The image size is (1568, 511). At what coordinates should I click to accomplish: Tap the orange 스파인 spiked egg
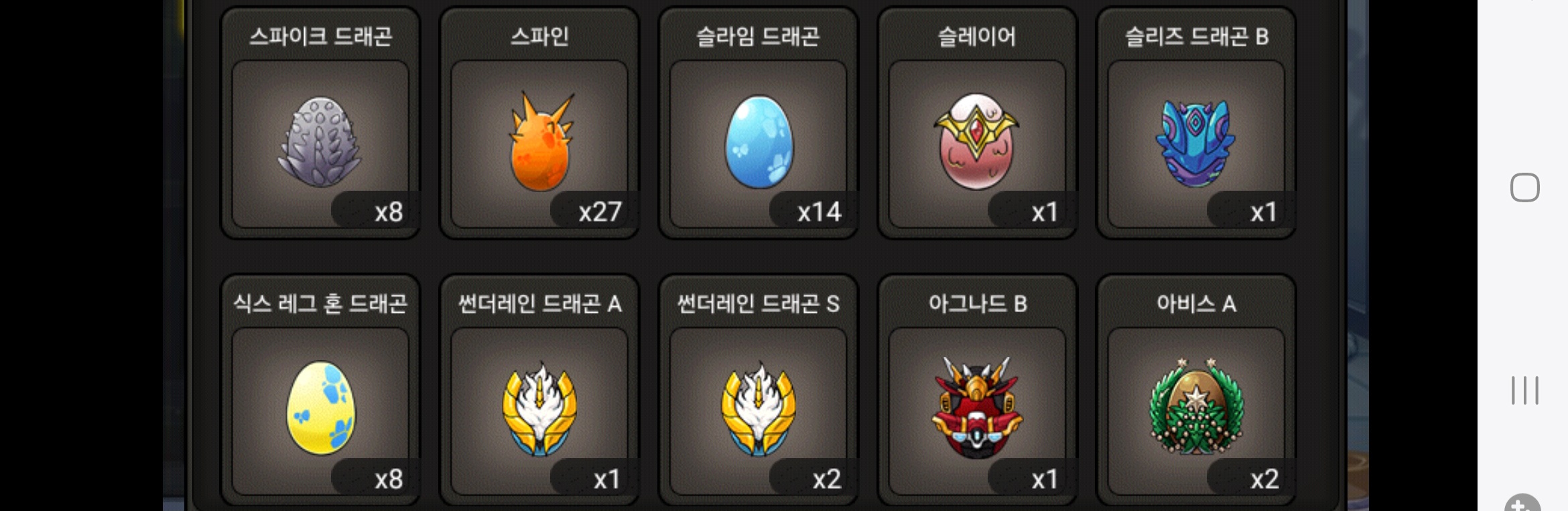pyautogui.click(x=540, y=141)
